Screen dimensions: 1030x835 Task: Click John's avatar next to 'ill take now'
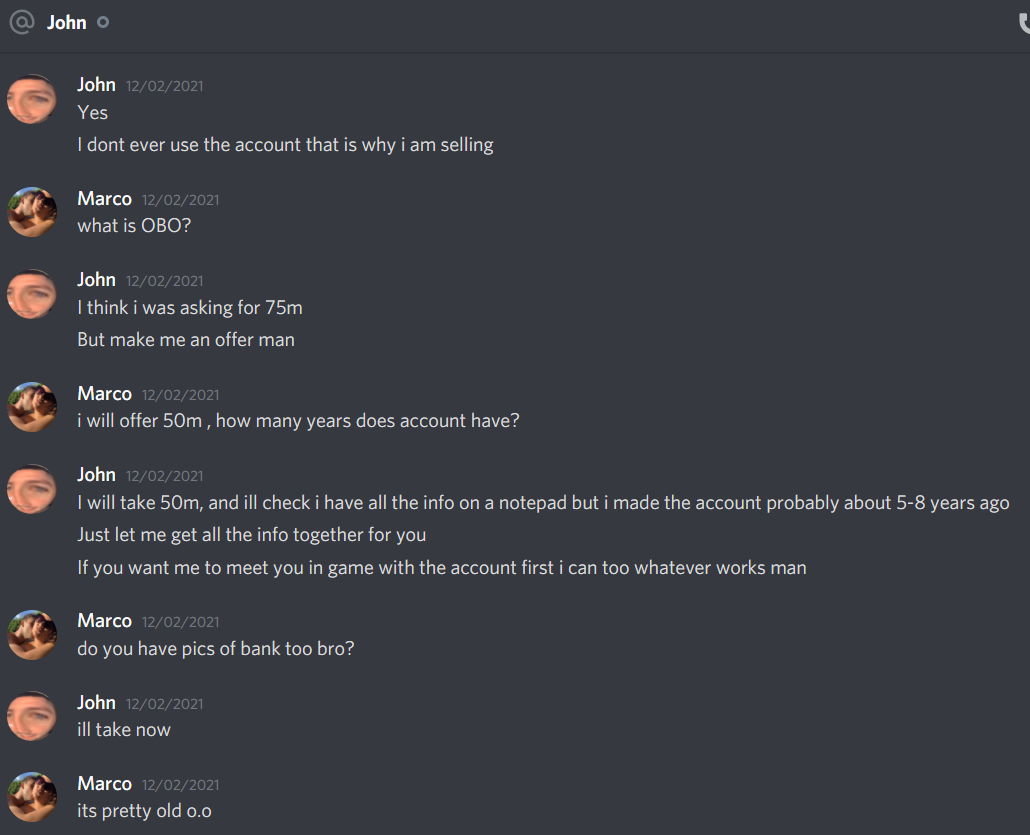[32, 716]
